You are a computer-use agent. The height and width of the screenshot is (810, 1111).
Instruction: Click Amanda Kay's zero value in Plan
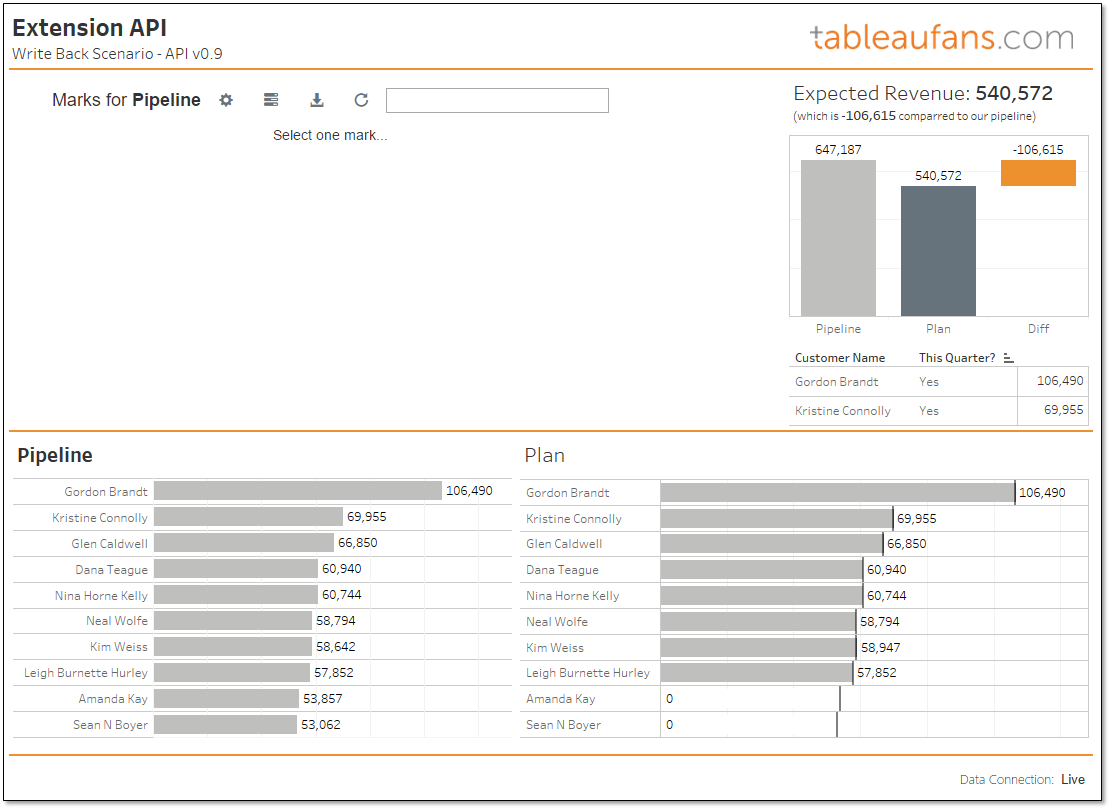tap(668, 698)
